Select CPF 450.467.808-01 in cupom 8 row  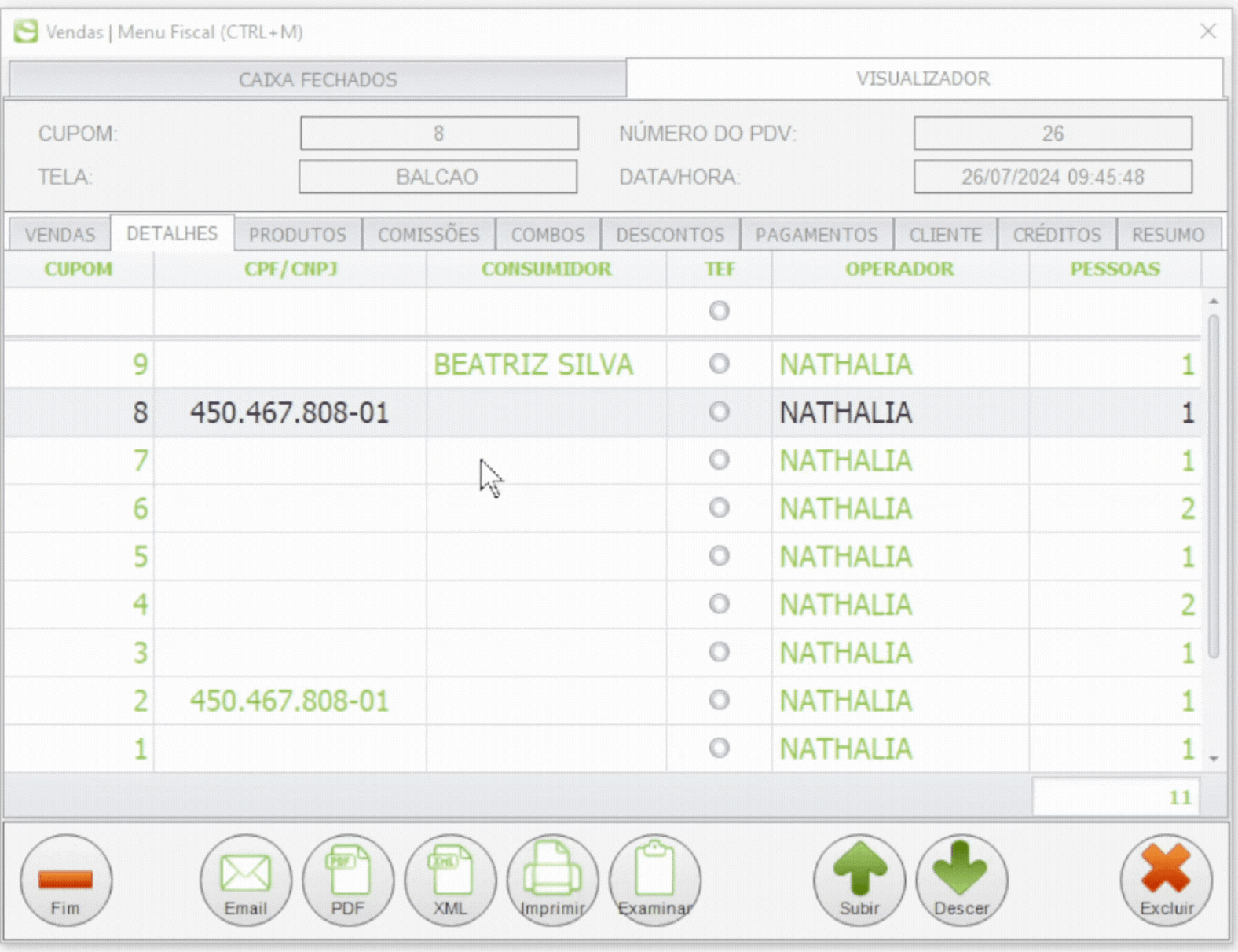pyautogui.click(x=290, y=412)
